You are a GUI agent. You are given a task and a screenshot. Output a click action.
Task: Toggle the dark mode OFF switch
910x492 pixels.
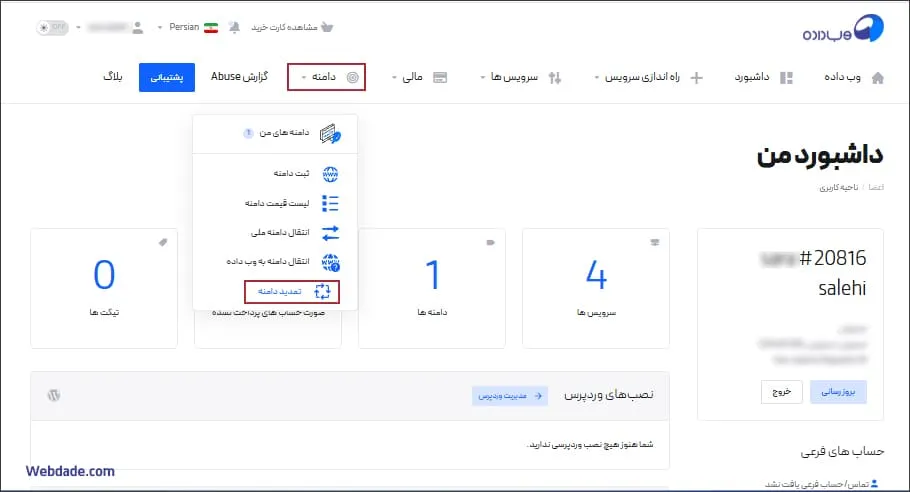pyautogui.click(x=52, y=27)
